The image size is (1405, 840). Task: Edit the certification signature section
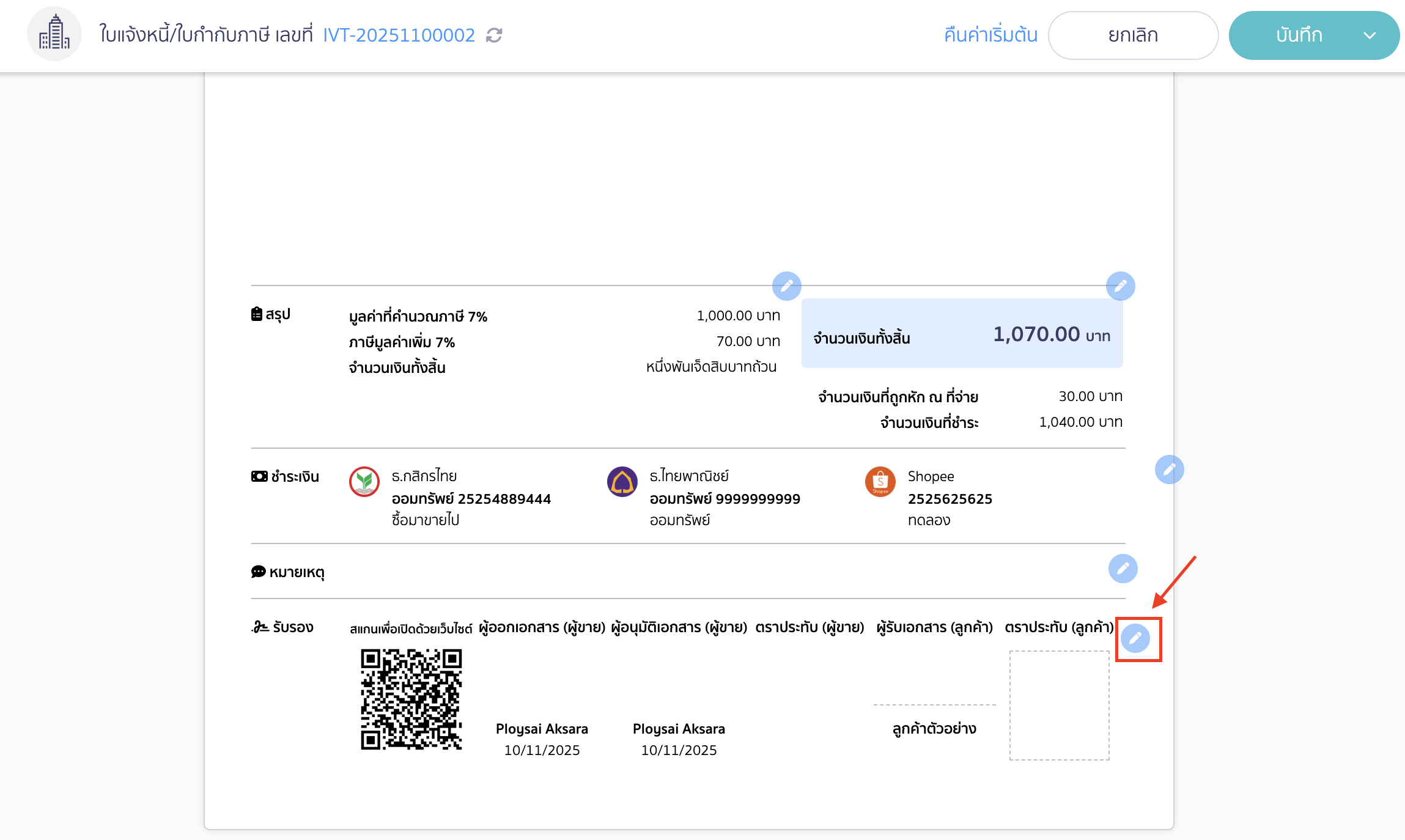tap(1135, 639)
